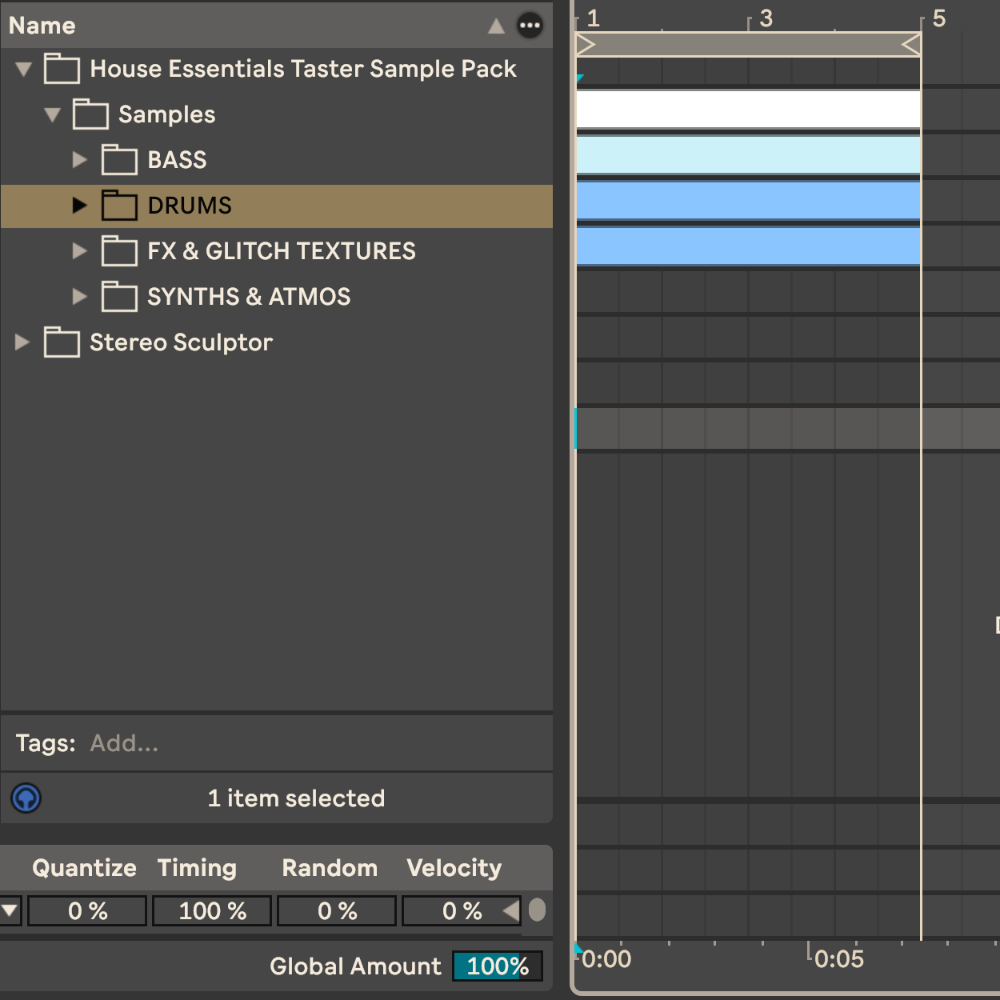
Task: Select the white clip on the top track
Action: tap(747, 109)
